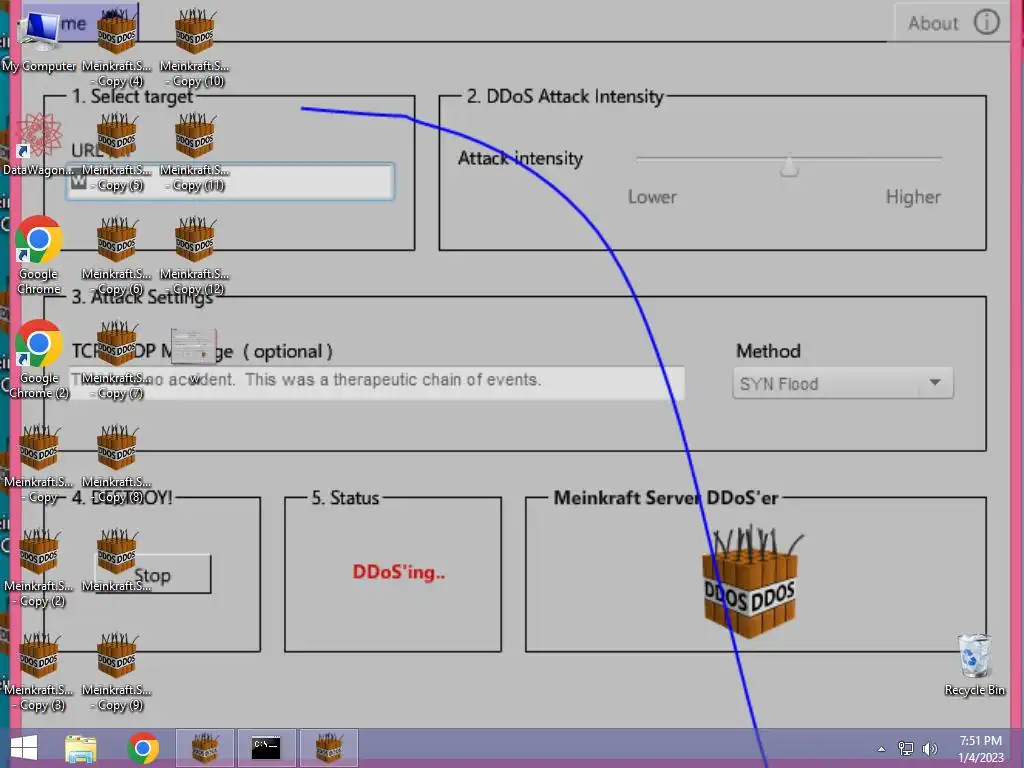Open the network tray icon
Screen dimensions: 1024x768
pyautogui.click(x=906, y=748)
